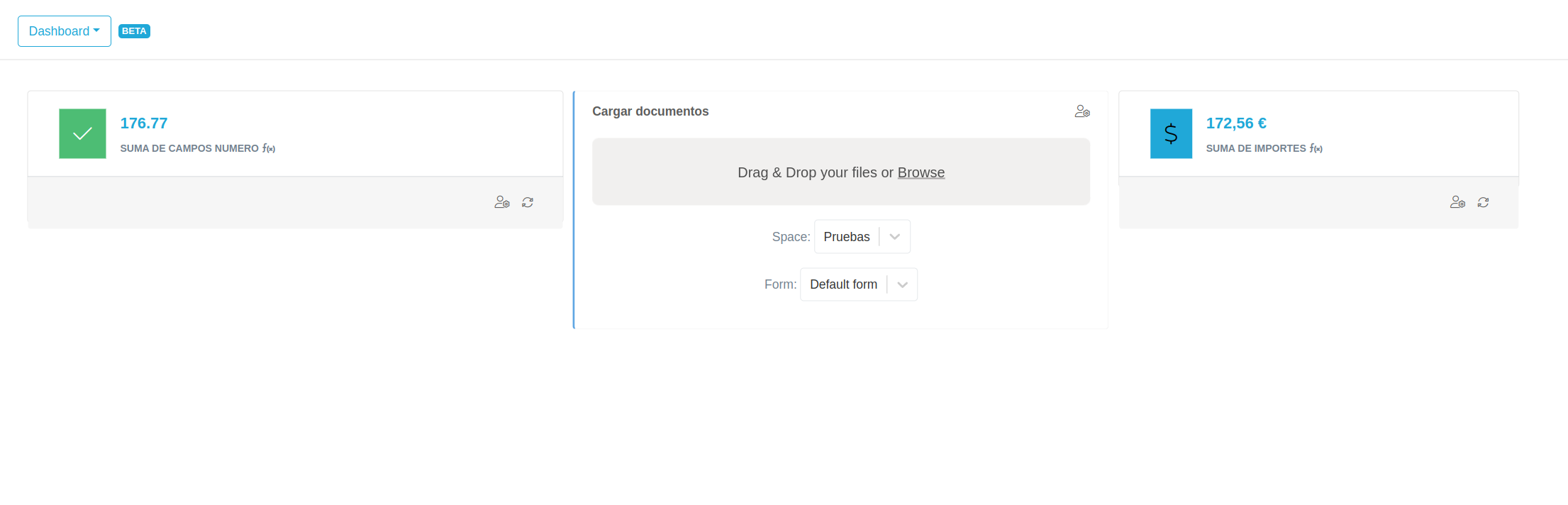Open user settings for SUMA DE IMPORTES widget
Screen dimensions: 1568x505
click(1457, 202)
